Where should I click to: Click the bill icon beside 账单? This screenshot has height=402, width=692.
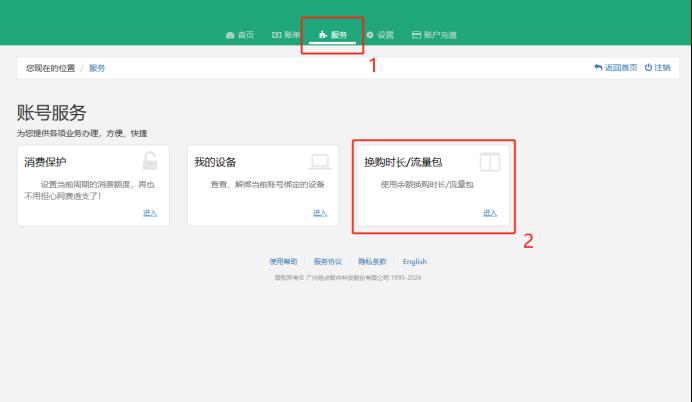point(275,35)
